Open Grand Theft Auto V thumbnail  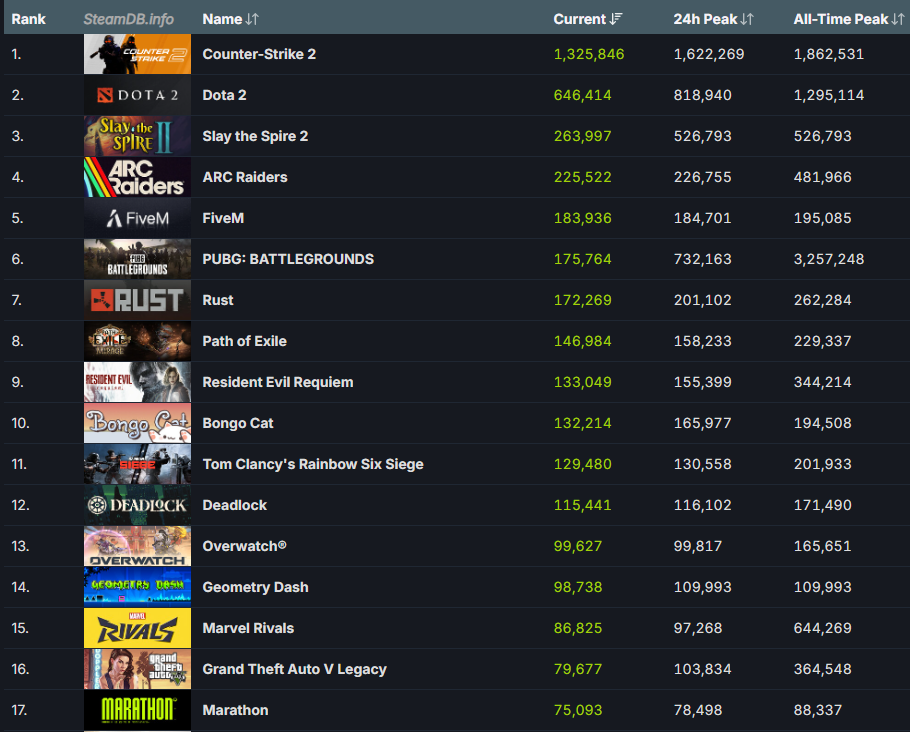coord(137,669)
